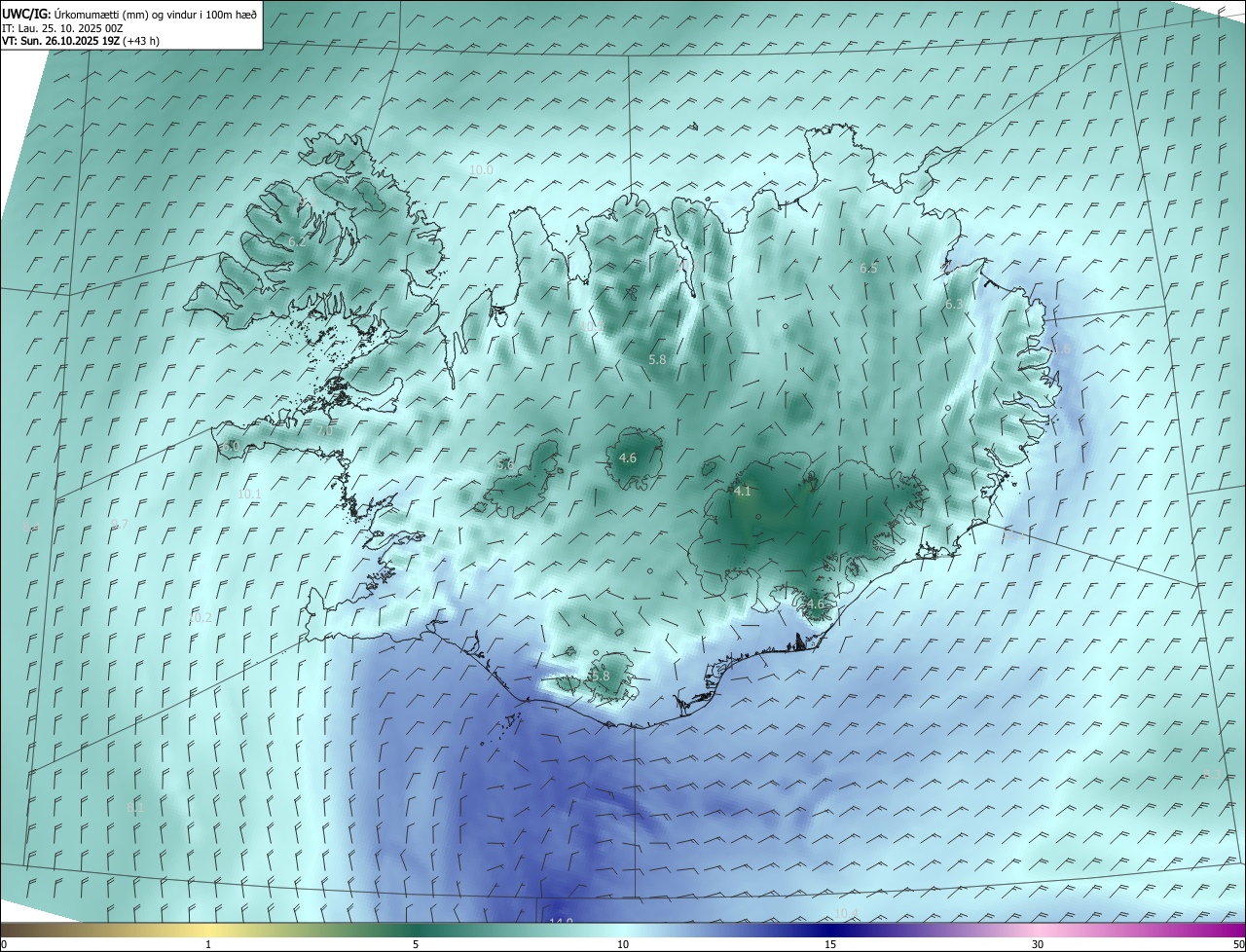This screenshot has height=952, width=1246.
Task: Click the '15' tick label on color scale
Action: coord(830,944)
